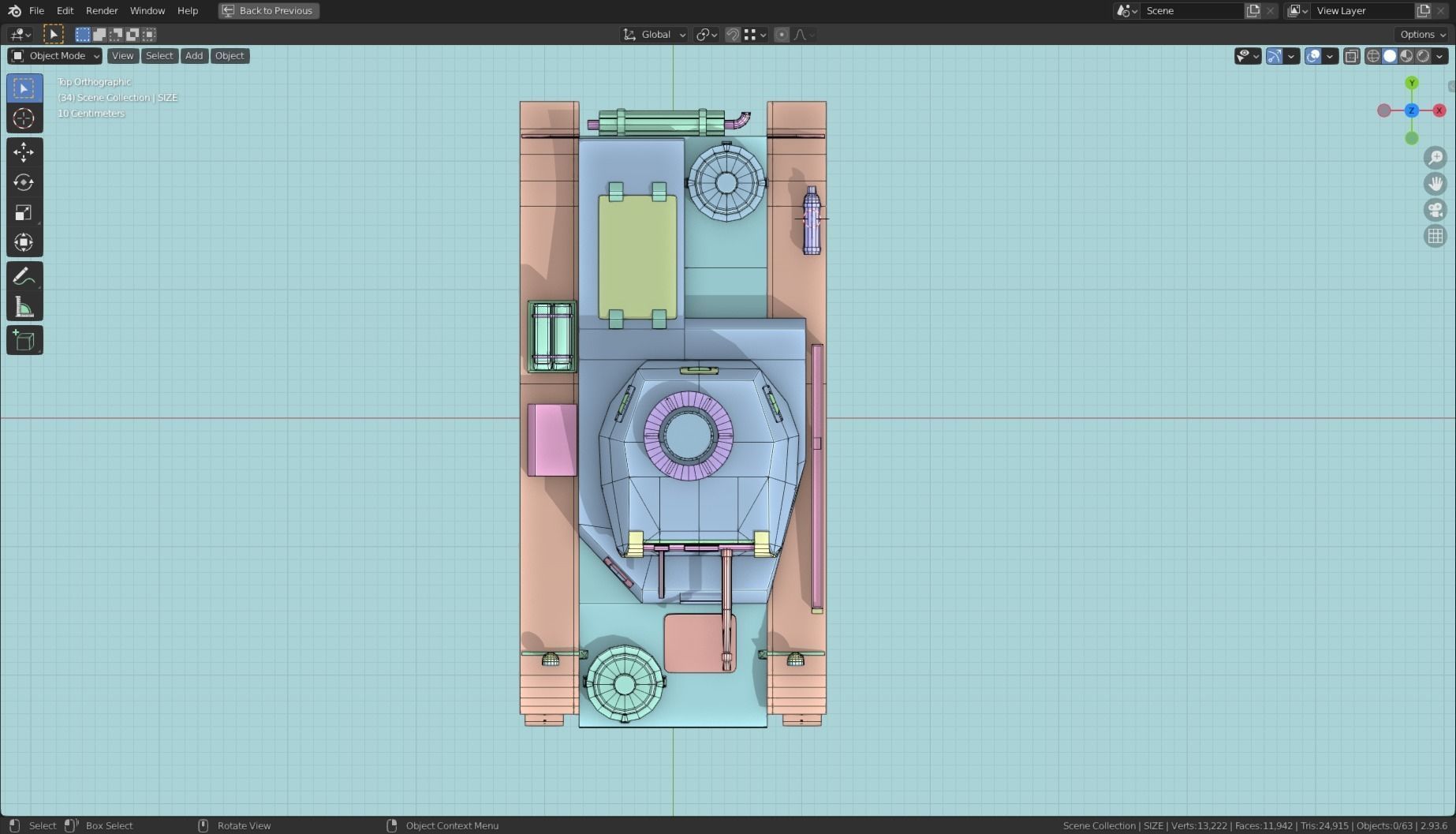This screenshot has width=1456, height=834.
Task: Open the overlays settings dropdown
Action: click(x=1331, y=55)
